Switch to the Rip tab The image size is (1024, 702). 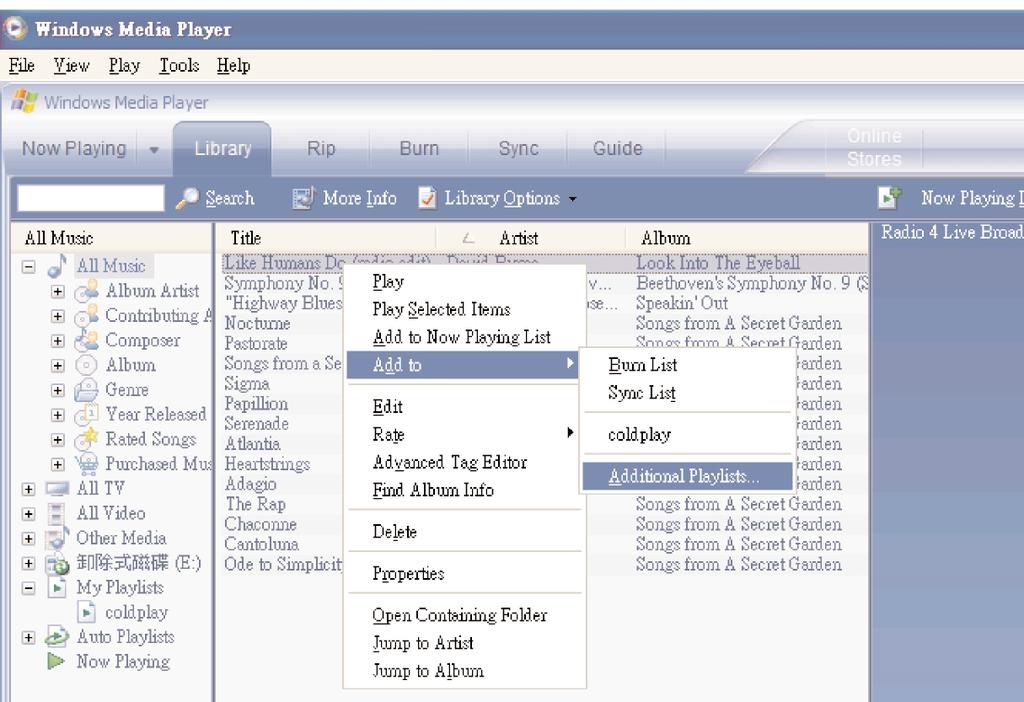point(321,148)
